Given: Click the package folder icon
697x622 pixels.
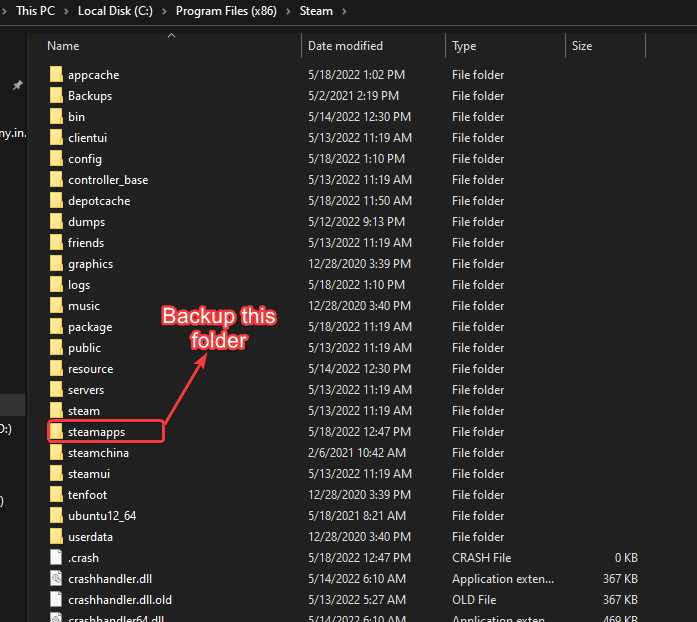Looking at the screenshot, I should (x=56, y=327).
